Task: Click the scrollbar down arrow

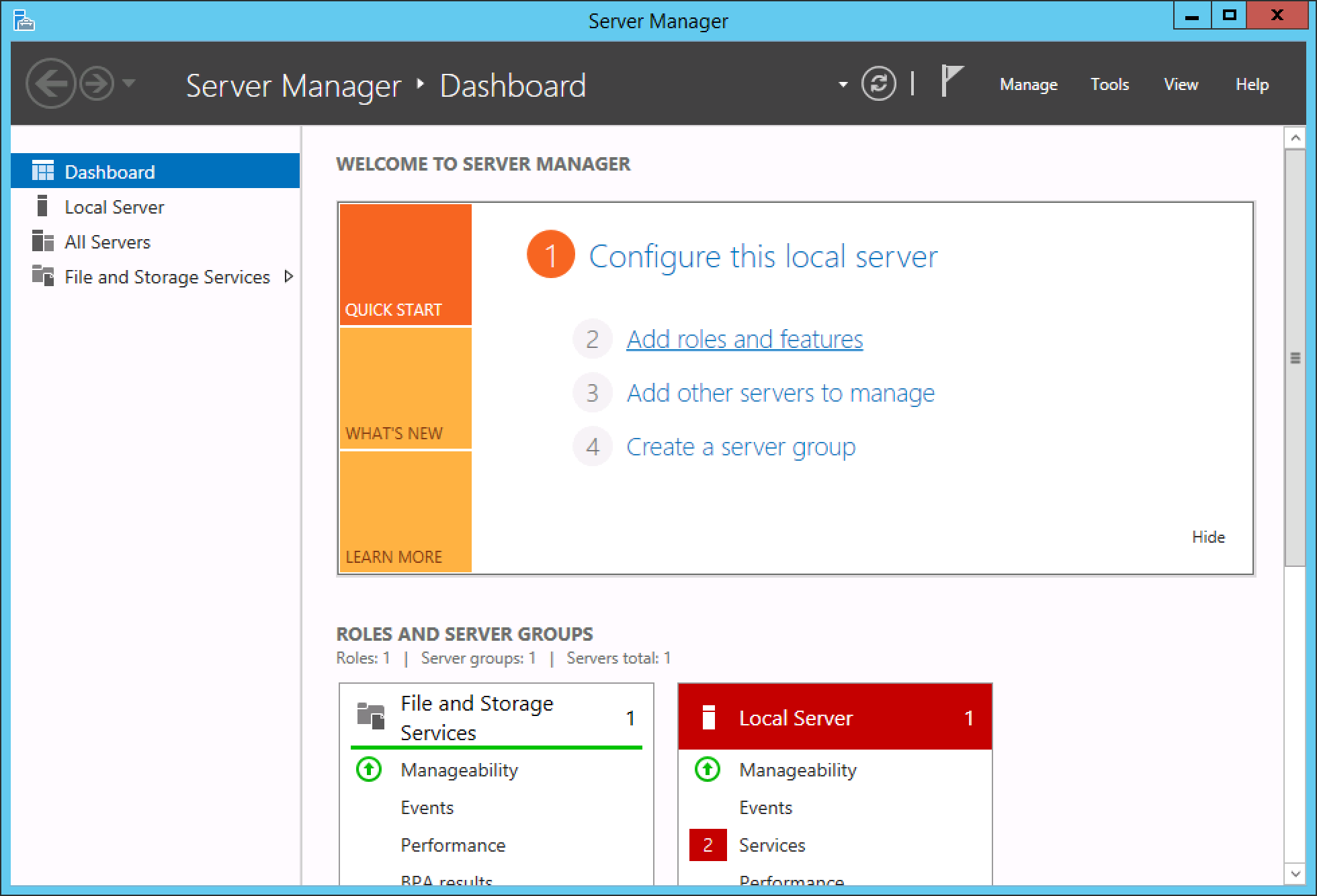Action: 1295,874
